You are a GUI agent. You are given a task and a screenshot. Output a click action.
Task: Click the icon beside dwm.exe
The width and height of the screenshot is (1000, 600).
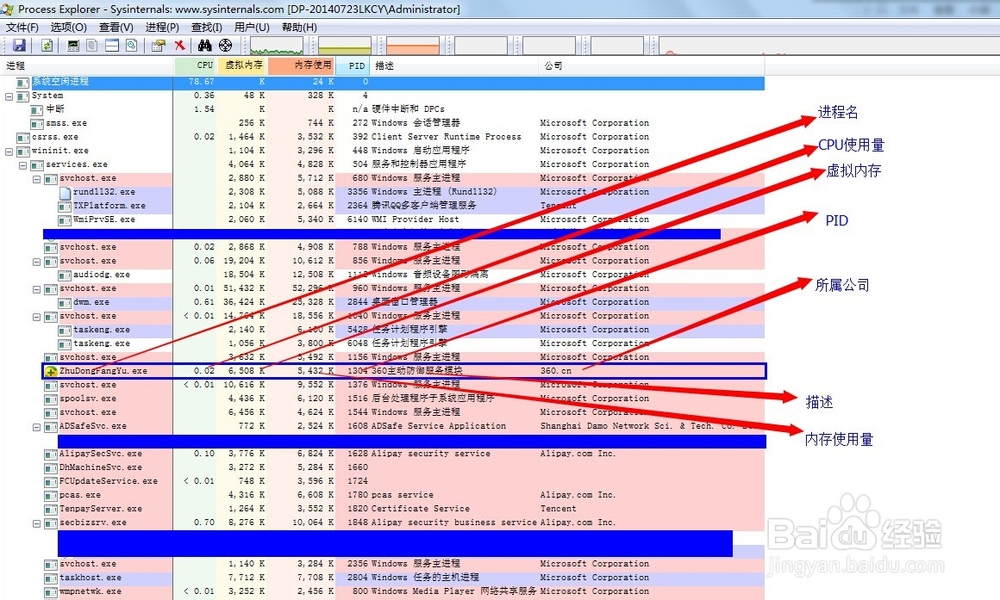point(64,303)
